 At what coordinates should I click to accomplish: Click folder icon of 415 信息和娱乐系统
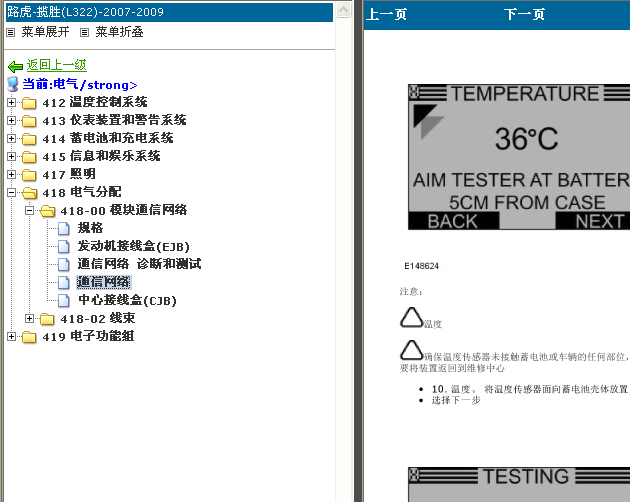click(29, 157)
